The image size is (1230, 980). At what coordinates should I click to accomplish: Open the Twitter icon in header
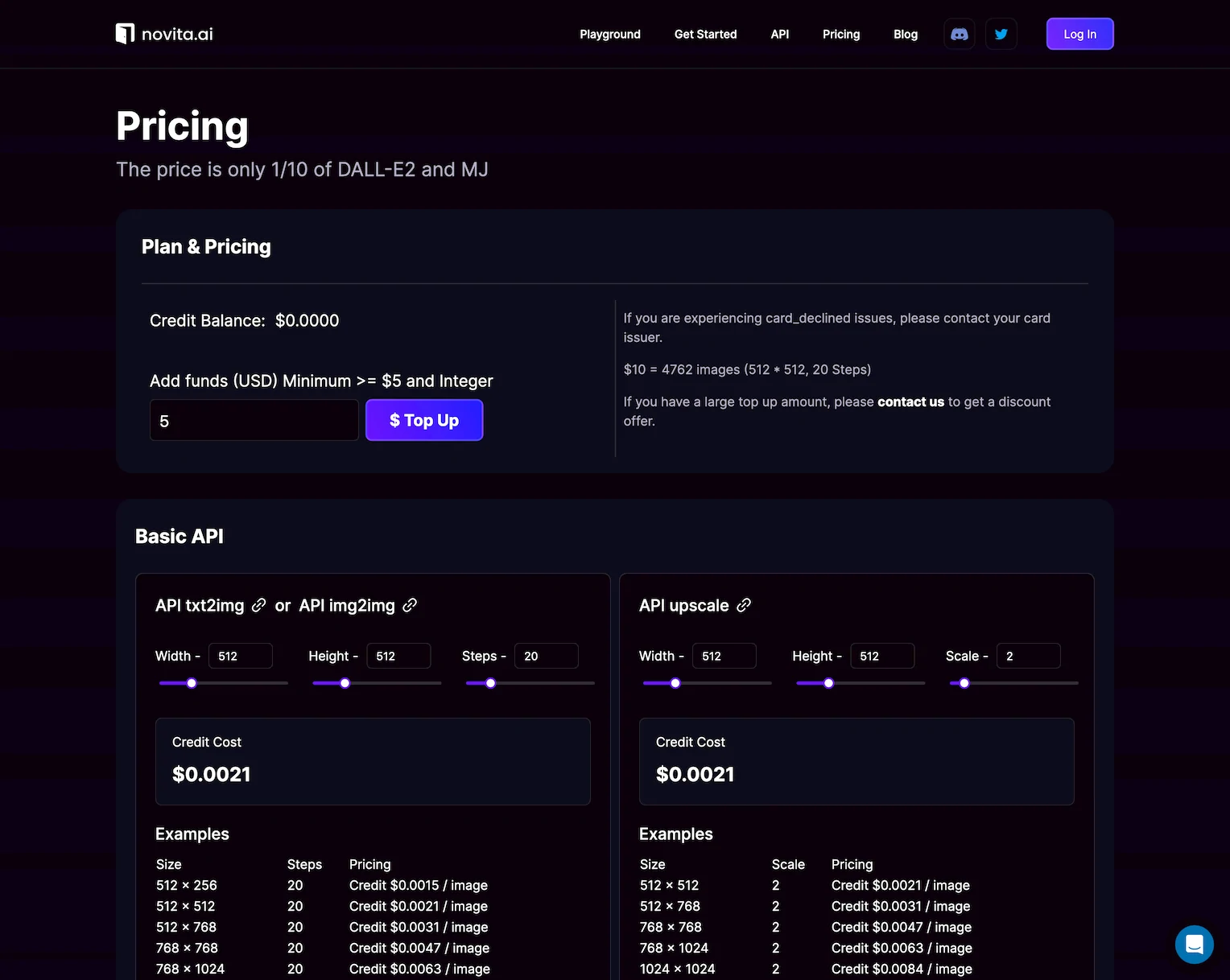click(x=1001, y=34)
